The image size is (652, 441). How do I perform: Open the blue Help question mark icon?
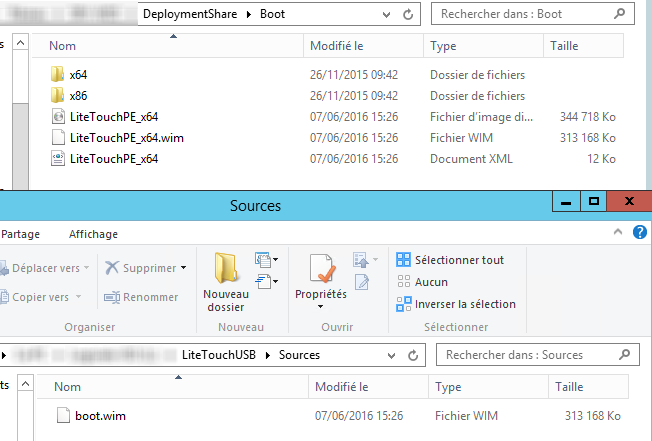tap(642, 233)
